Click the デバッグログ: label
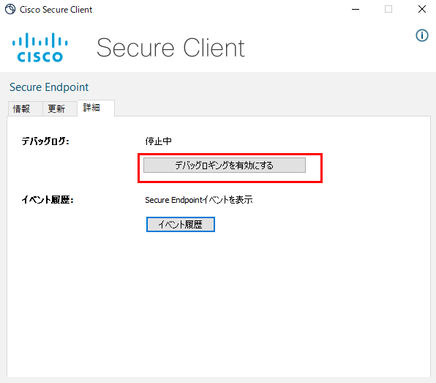Screen dimensions: 436x383 click(46, 141)
